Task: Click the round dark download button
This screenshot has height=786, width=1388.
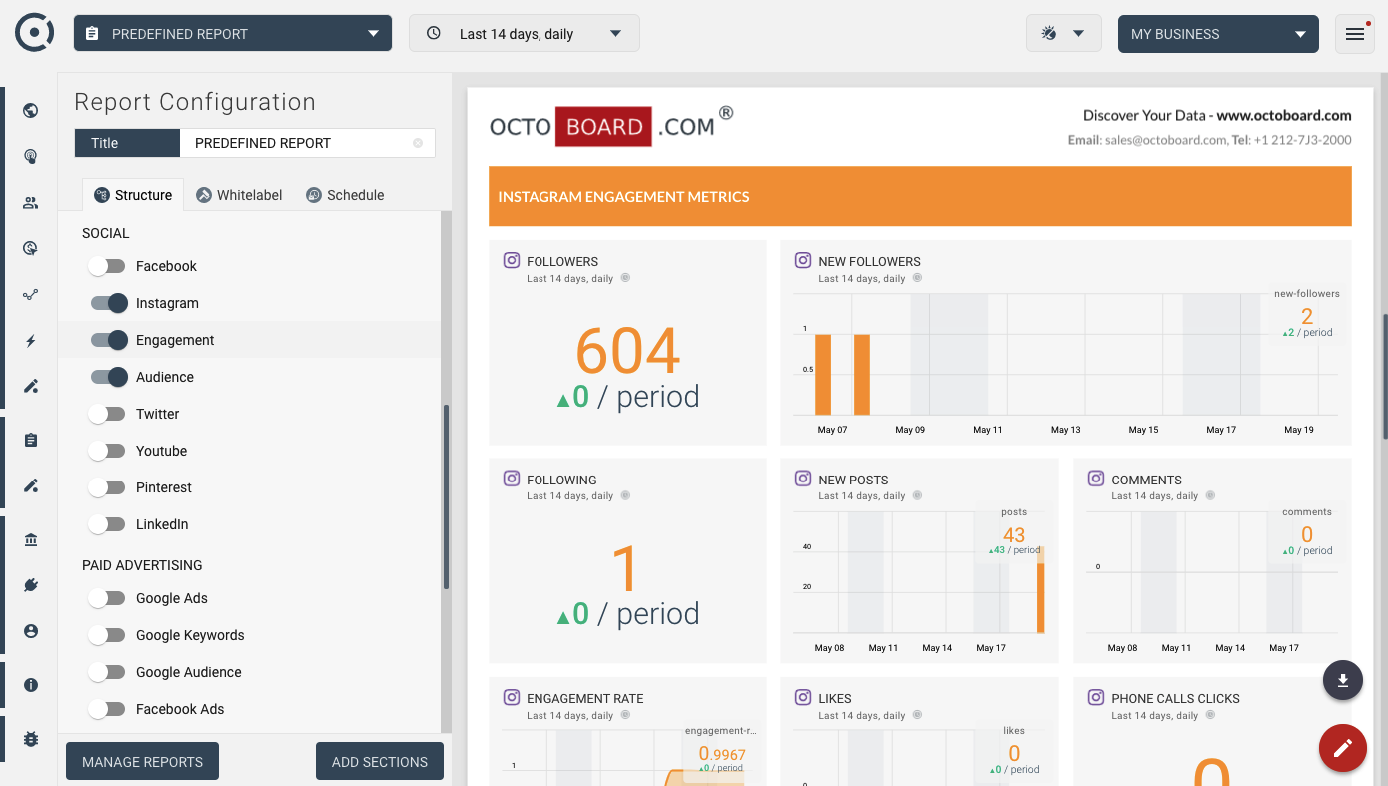Action: tap(1343, 681)
